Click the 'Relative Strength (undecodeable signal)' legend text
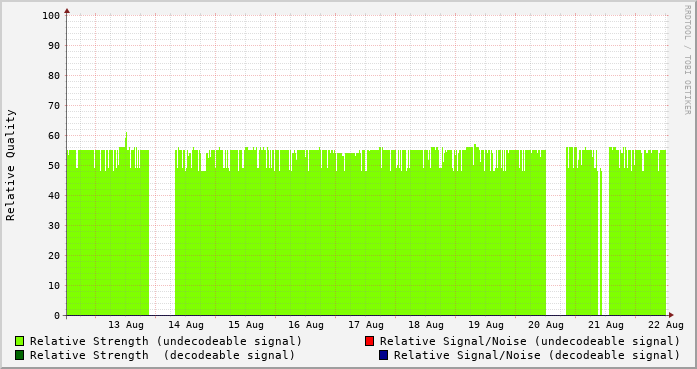Screen dimensions: 697x369 pyautogui.click(x=166, y=341)
